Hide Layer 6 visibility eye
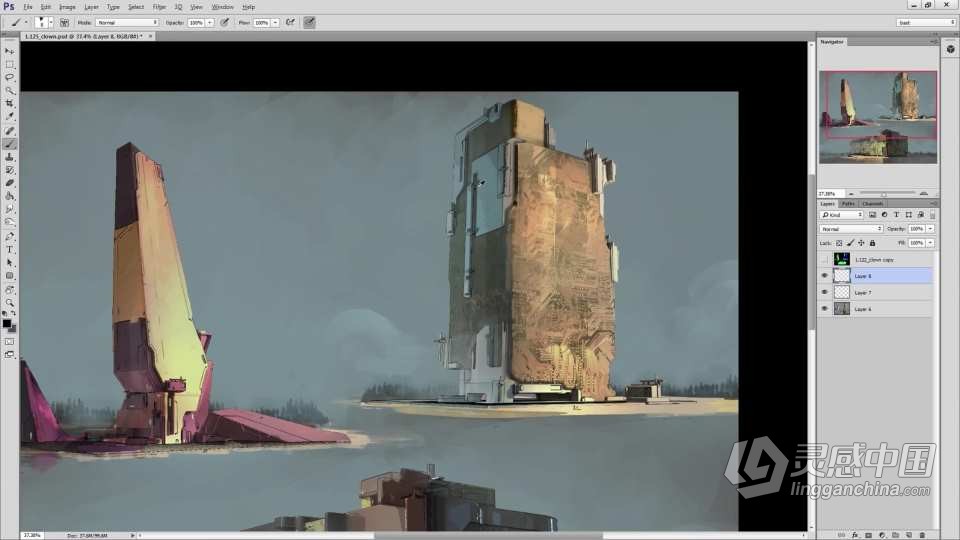Image resolution: width=960 pixels, height=540 pixels. coord(824,309)
